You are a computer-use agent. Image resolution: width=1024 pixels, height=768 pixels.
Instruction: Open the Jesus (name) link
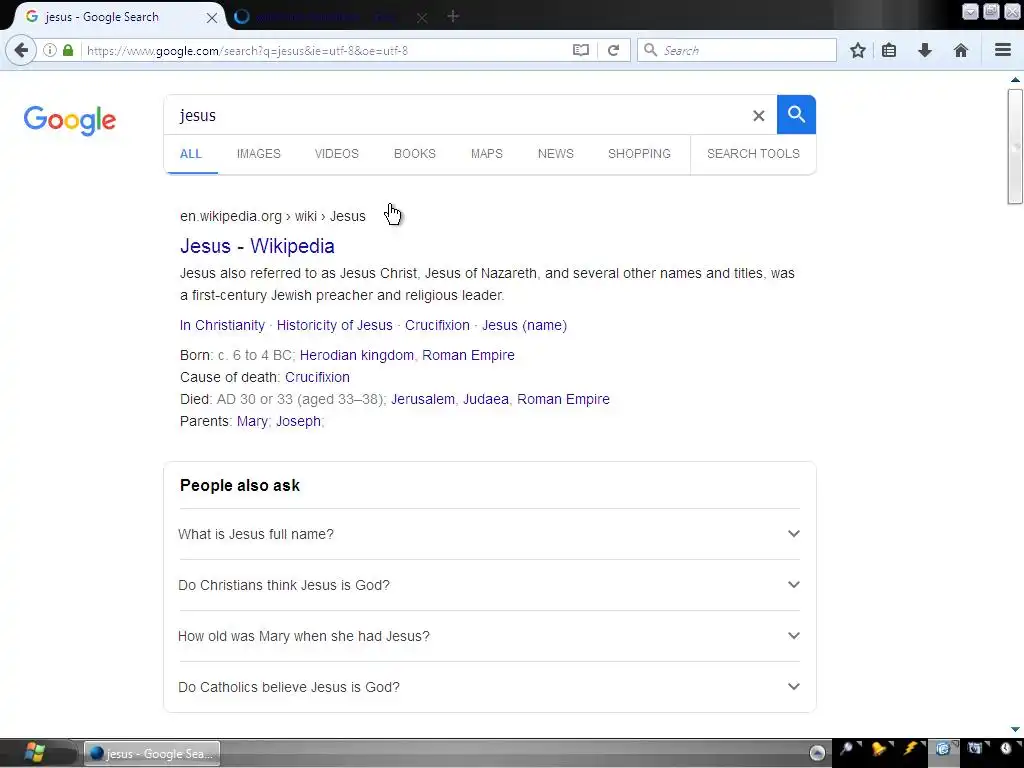pos(524,325)
